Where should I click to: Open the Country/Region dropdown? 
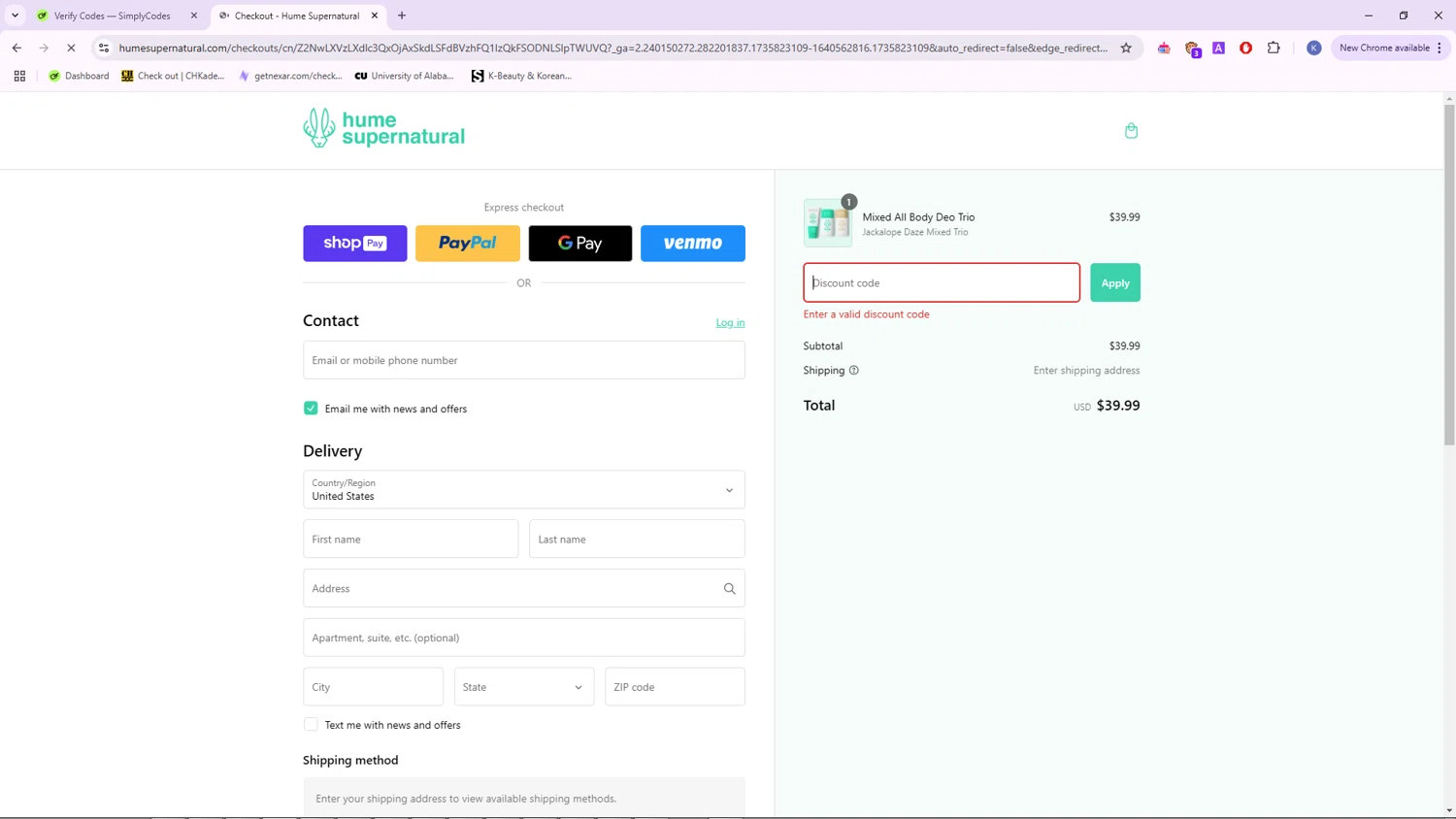pyautogui.click(x=524, y=490)
